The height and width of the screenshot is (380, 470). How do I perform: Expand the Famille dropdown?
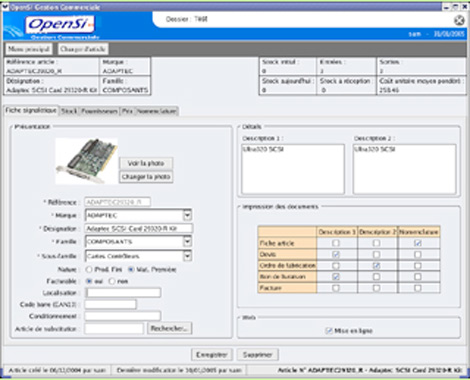(x=187, y=241)
